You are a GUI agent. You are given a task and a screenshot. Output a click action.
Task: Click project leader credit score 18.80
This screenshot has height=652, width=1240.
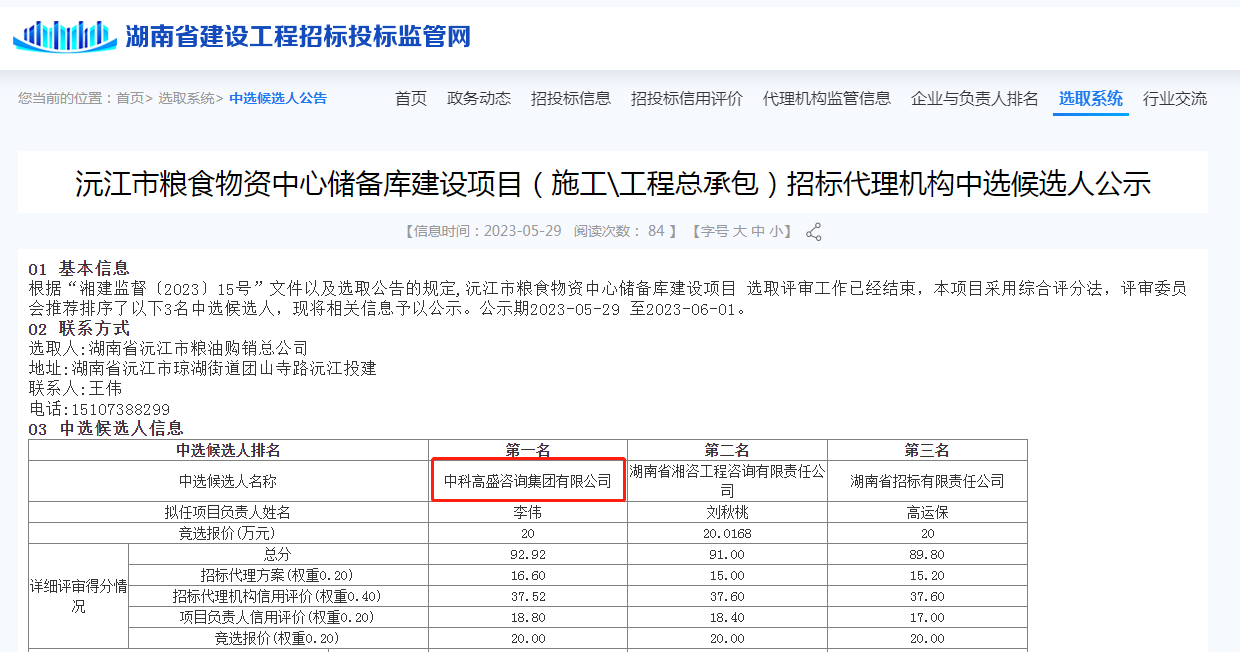(x=528, y=617)
